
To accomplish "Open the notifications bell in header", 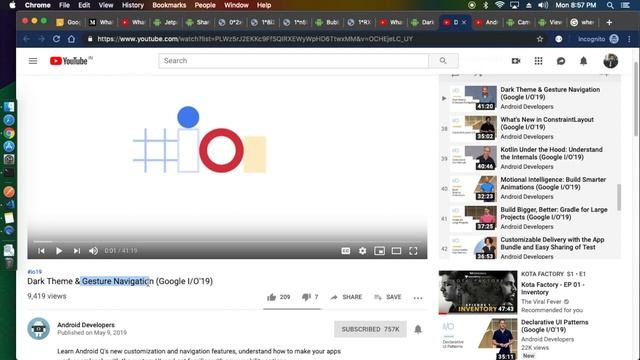I will pyautogui.click(x=583, y=61).
